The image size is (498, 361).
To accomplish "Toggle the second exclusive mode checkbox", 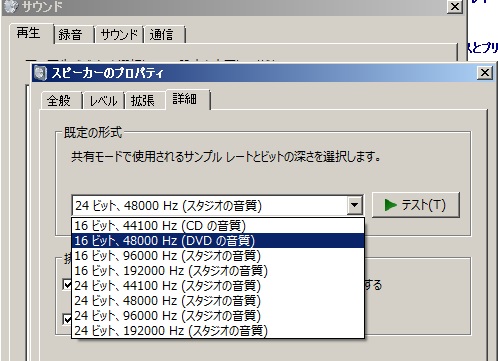I will click(x=67, y=319).
